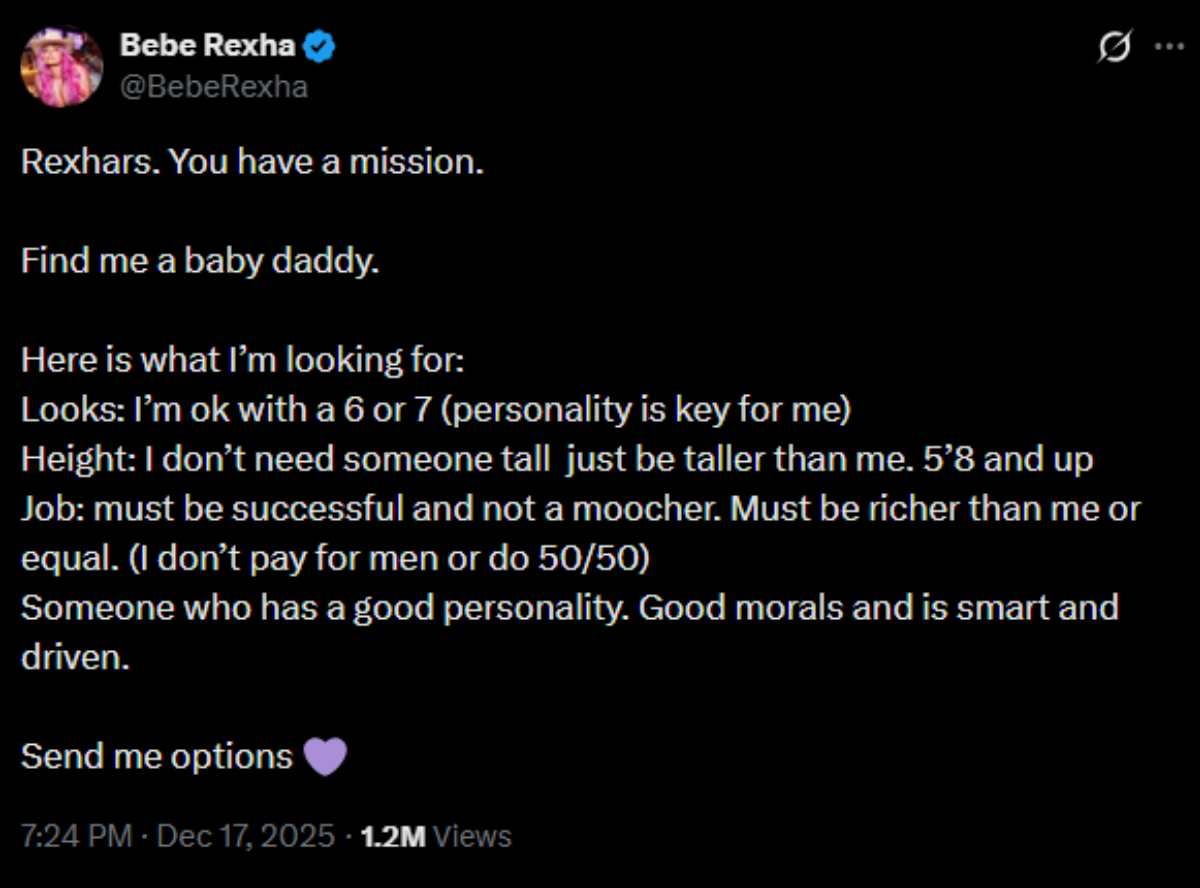The image size is (1200, 888).
Task: Click the purple heart emoji in the tweet
Action: pos(325,756)
